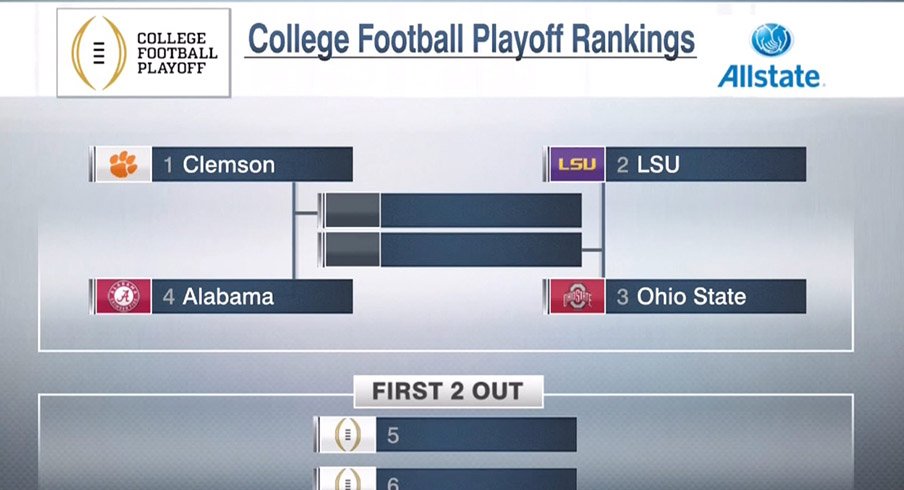
Task: Select the 3 Ohio State team bar
Action: [x=675, y=296]
